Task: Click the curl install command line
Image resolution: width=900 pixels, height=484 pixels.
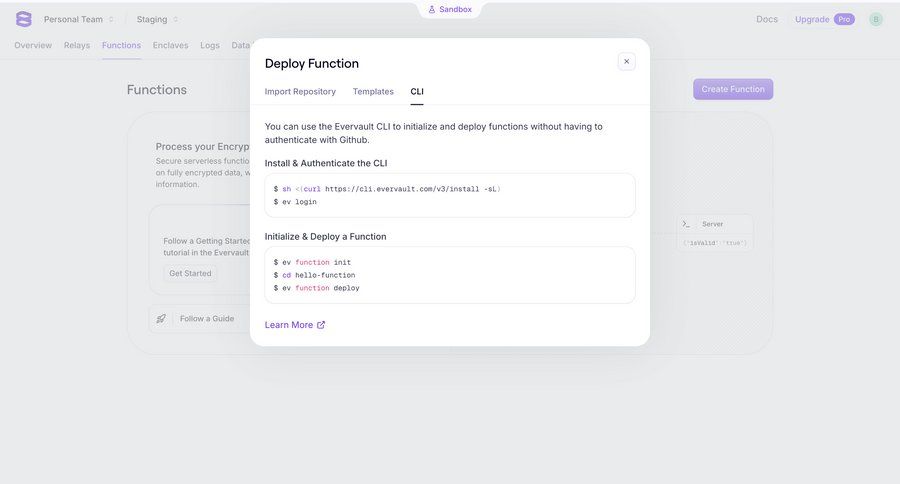Action: [x=387, y=189]
